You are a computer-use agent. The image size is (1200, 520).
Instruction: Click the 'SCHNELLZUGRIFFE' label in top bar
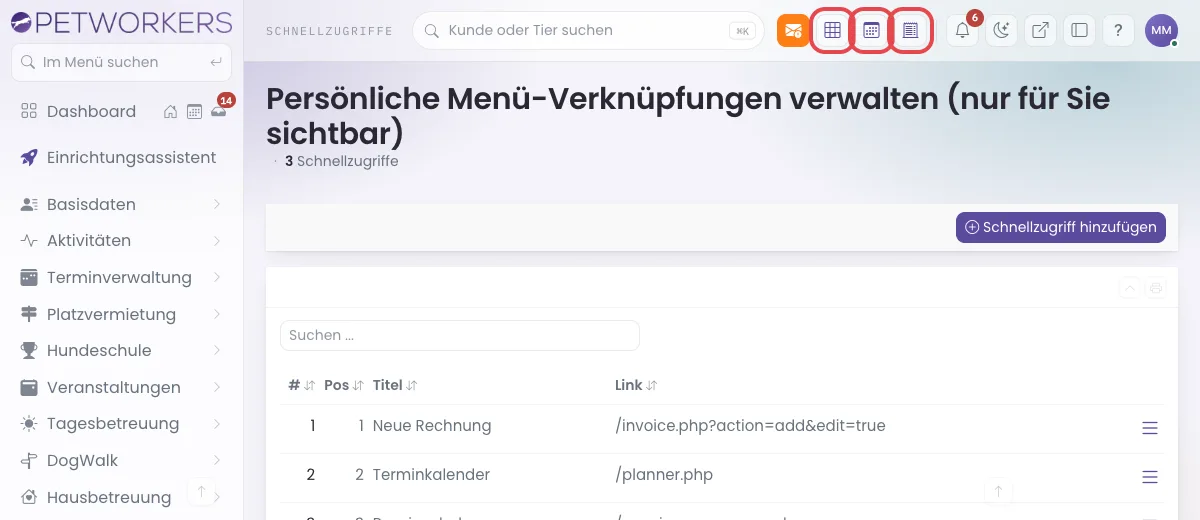pos(329,31)
